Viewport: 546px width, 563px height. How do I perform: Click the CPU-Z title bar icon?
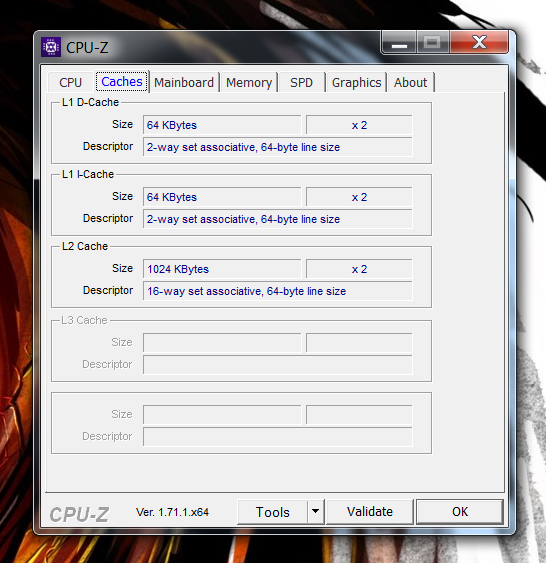point(51,47)
